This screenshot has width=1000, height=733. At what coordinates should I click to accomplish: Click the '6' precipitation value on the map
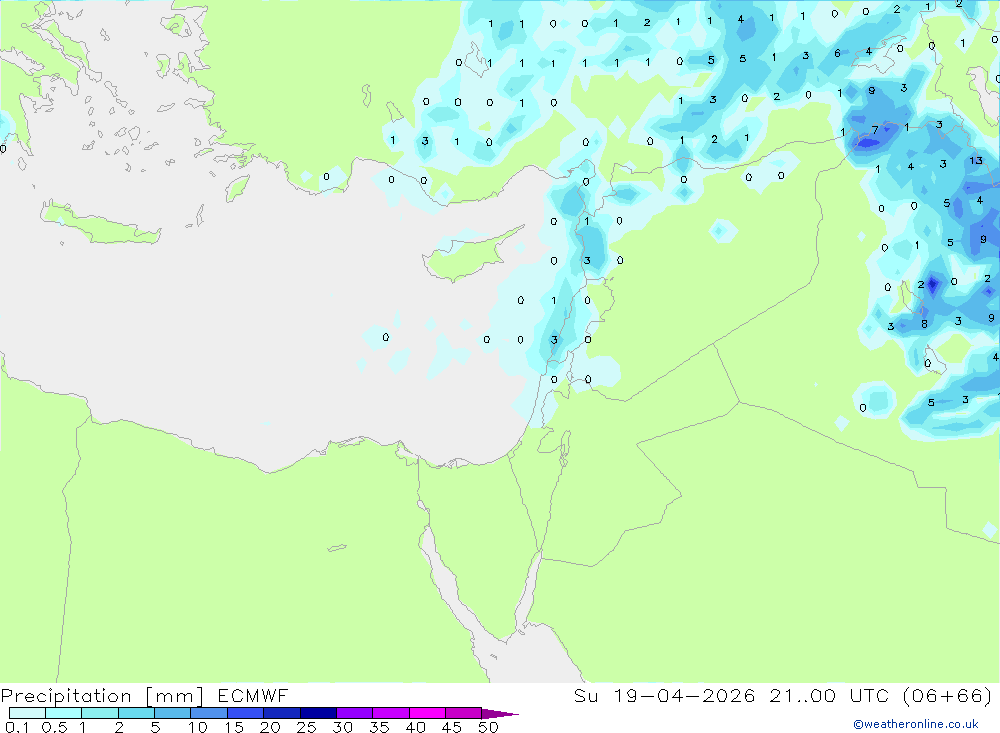(837, 54)
